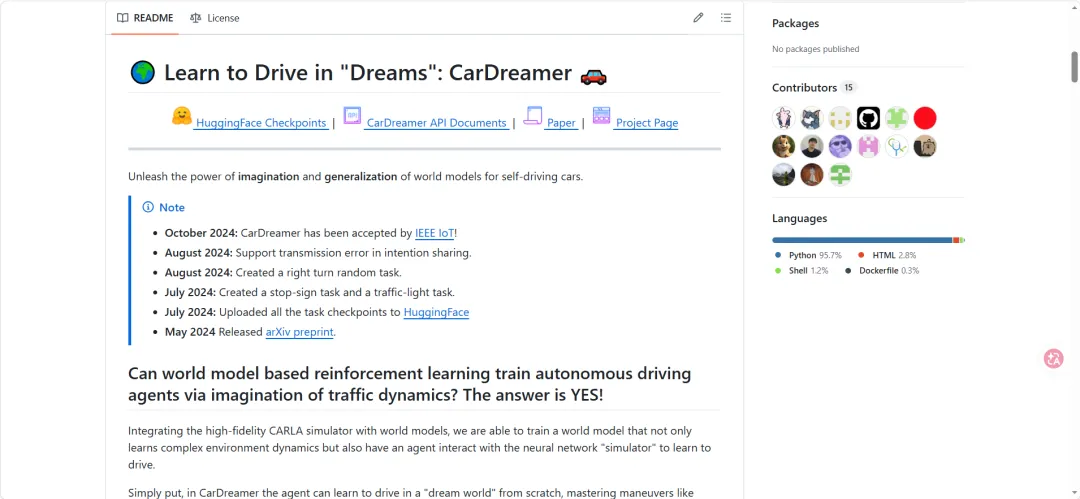Click the page vertical scrollbar thumb

click(x=1074, y=67)
